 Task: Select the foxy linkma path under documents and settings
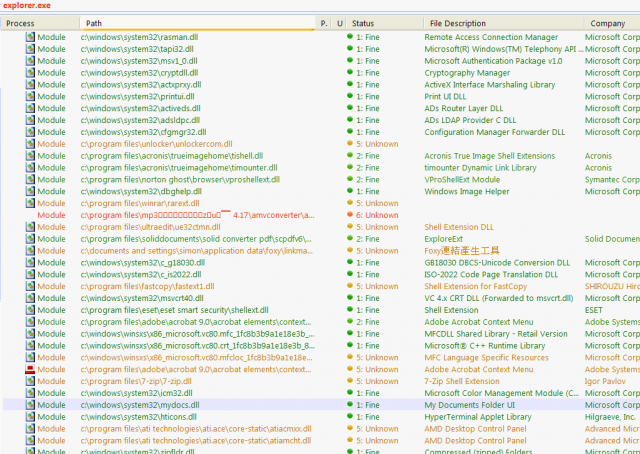197,251
